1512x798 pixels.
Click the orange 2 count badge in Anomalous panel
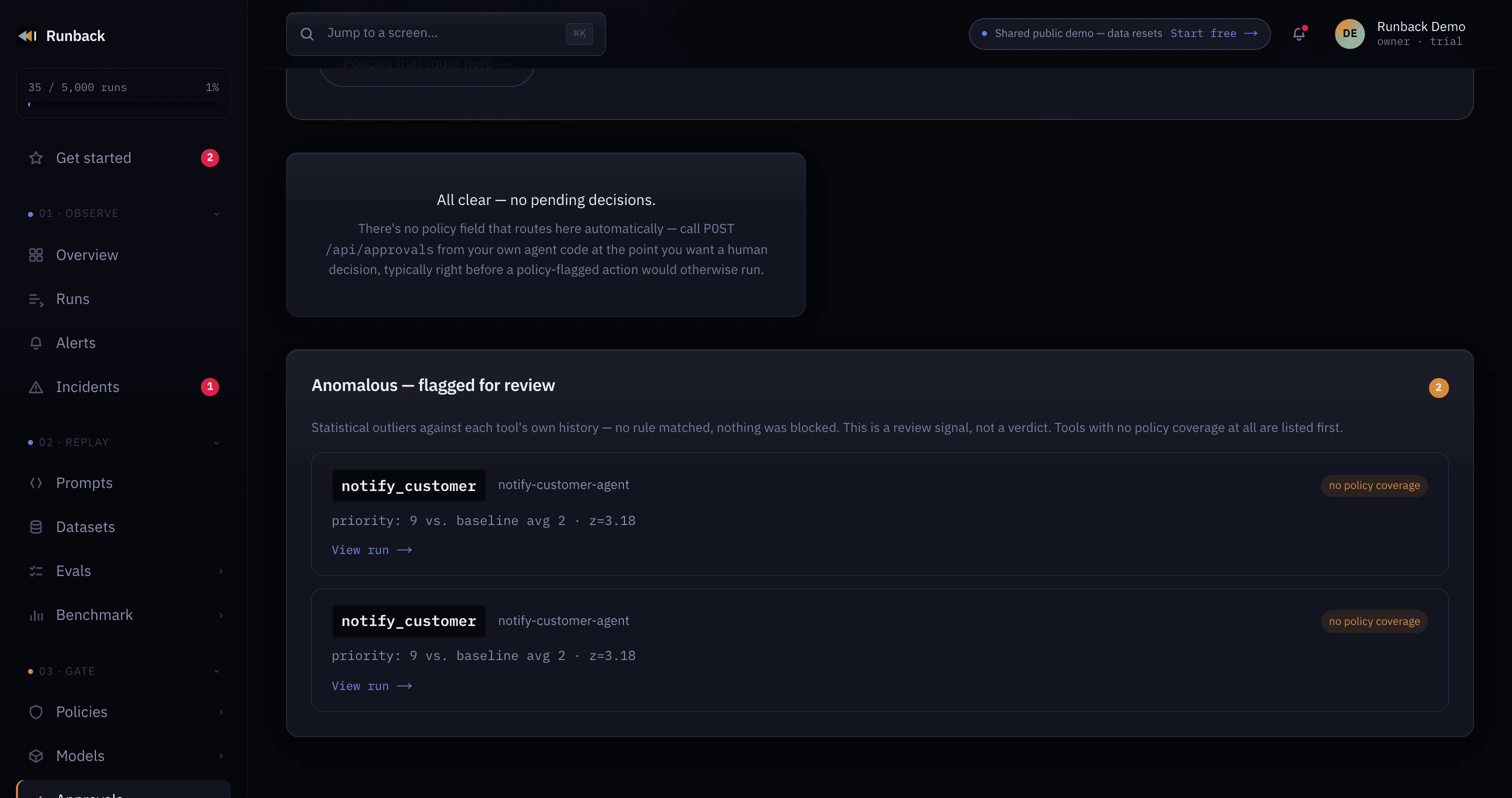tap(1438, 388)
